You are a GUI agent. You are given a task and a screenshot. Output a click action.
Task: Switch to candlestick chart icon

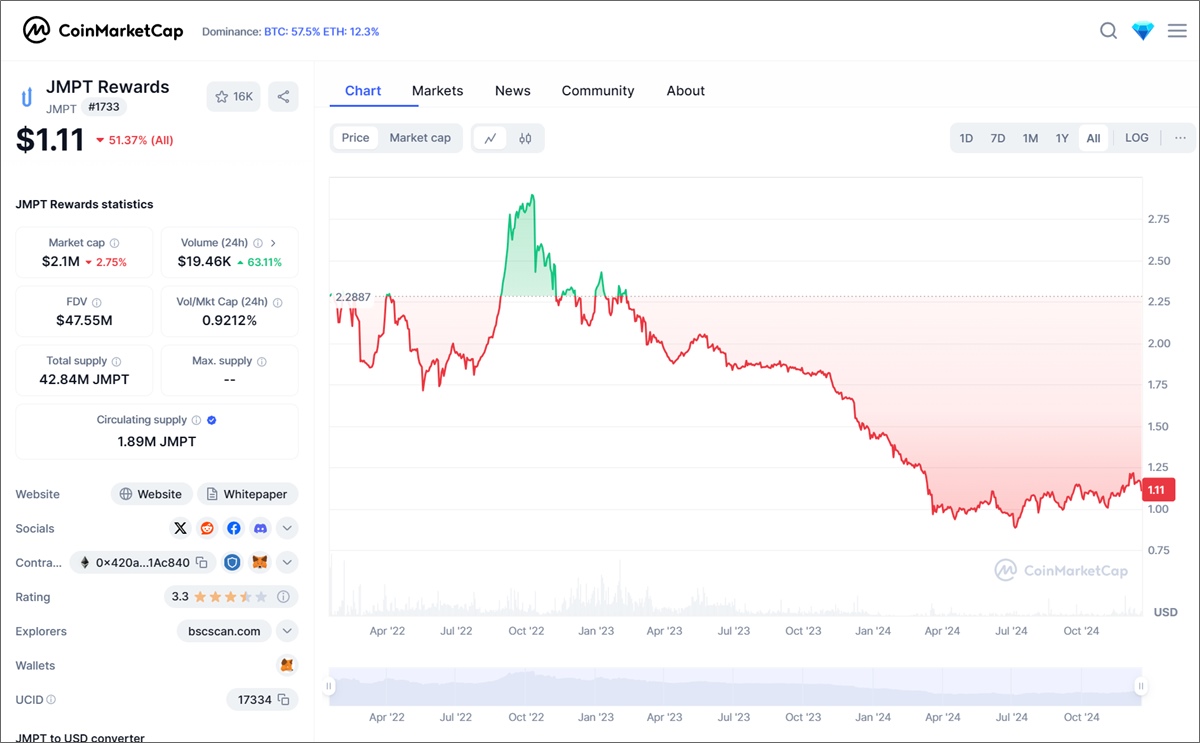[x=525, y=138]
